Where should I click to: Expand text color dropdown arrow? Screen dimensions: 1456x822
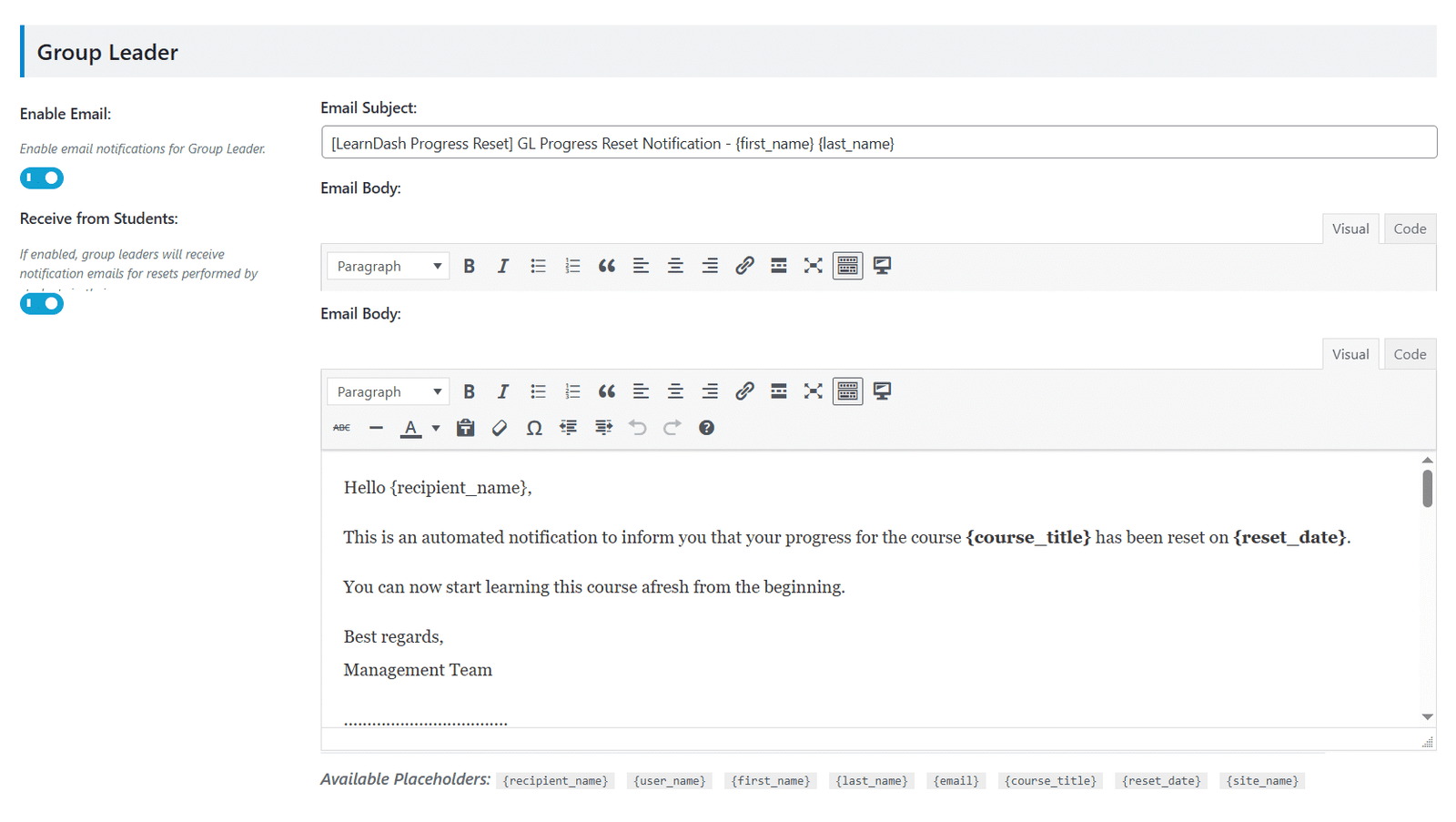436,428
